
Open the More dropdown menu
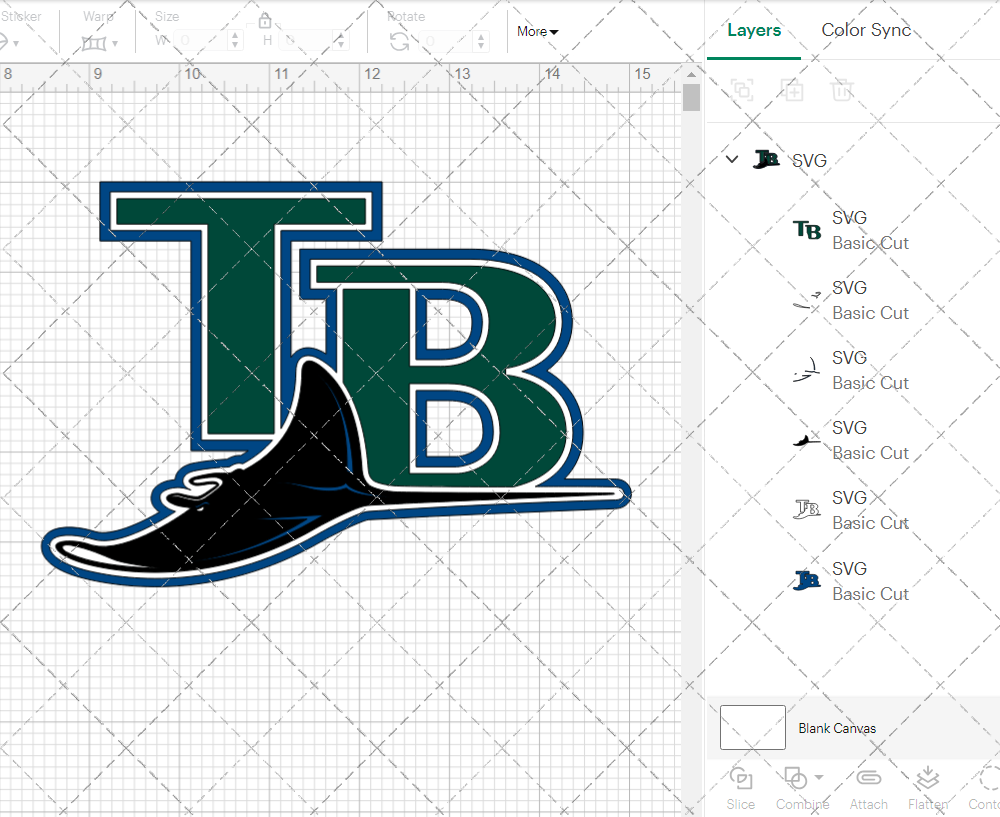point(537,31)
